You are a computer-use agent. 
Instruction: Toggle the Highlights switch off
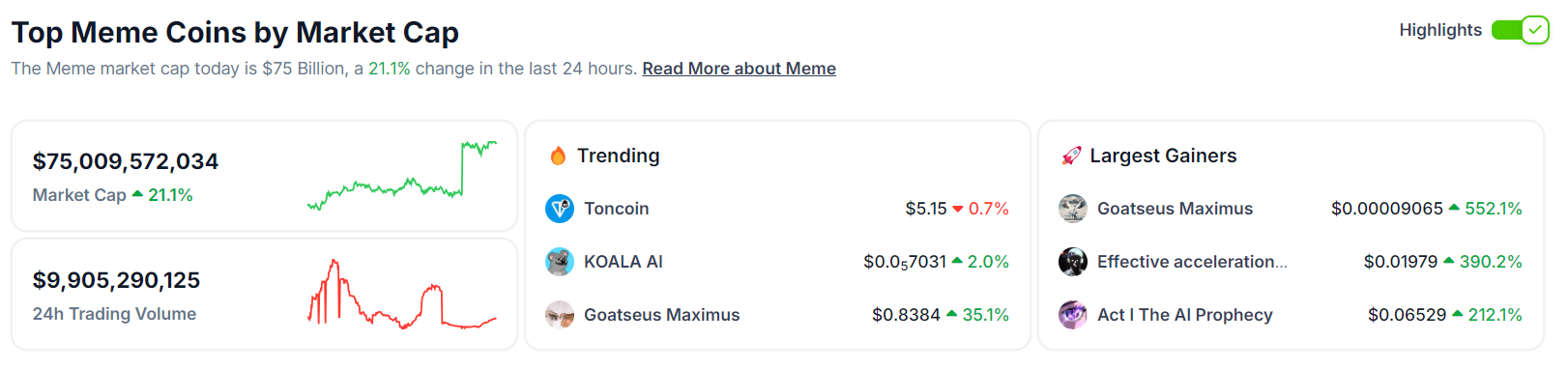[x=1520, y=30]
